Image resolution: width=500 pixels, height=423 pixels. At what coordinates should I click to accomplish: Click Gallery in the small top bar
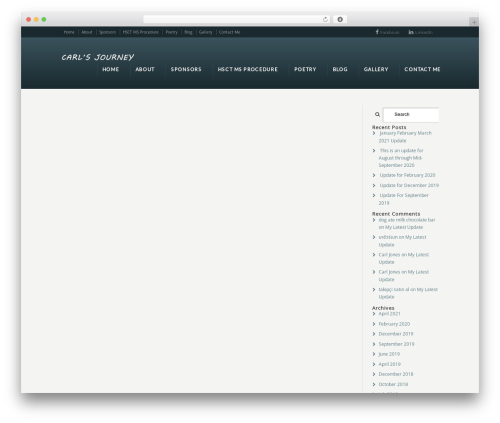point(205,32)
